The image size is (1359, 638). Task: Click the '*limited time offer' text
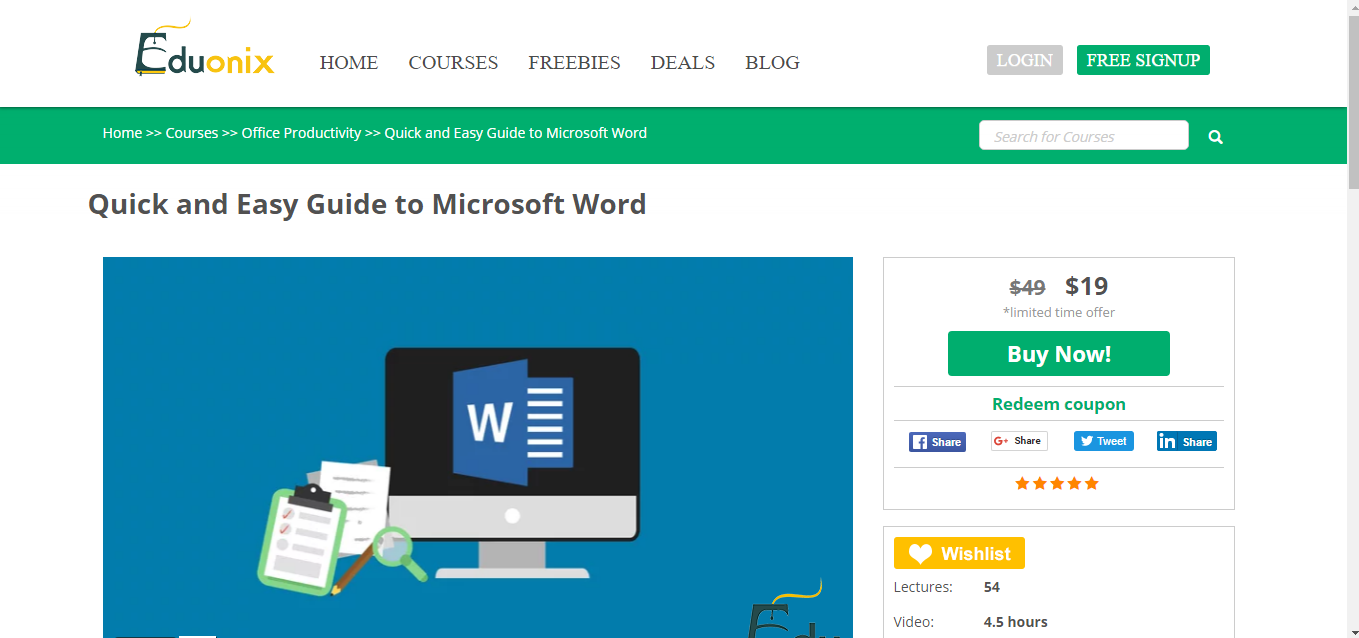click(1059, 313)
